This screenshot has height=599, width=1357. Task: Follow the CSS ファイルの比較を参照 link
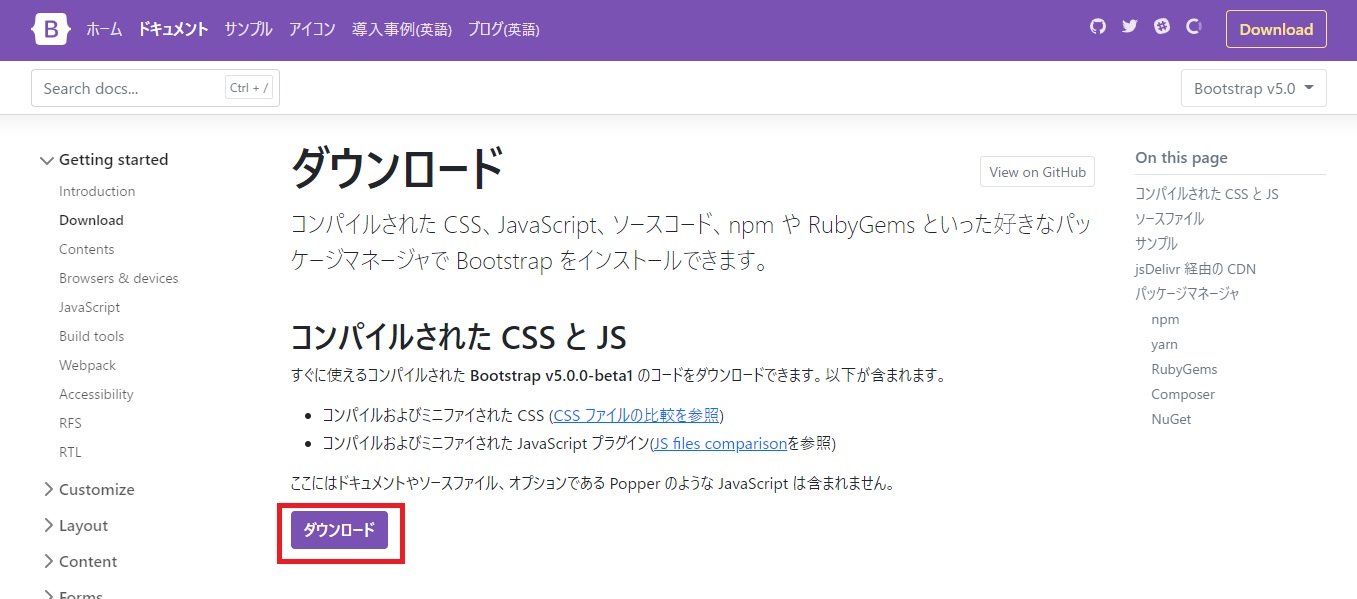pos(634,415)
